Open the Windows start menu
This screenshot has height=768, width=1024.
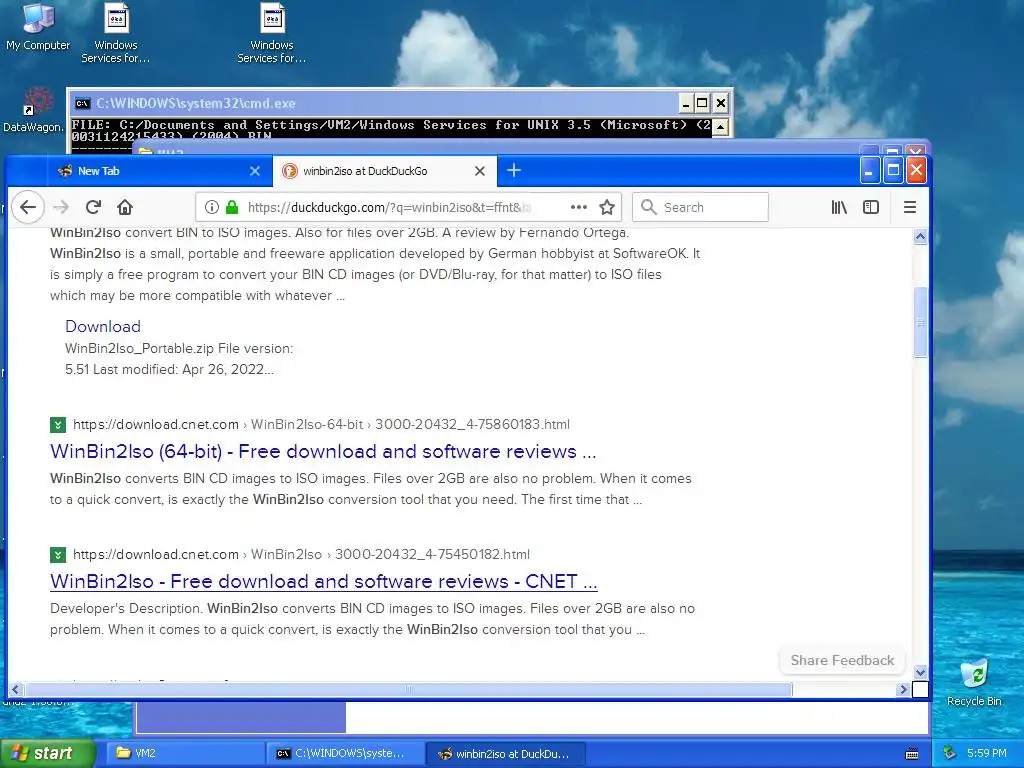point(48,753)
